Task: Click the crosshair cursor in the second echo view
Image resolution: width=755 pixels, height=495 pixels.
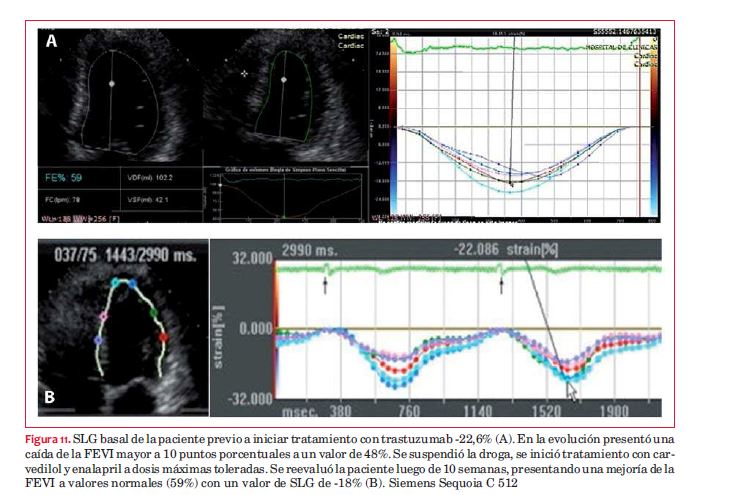Action: (243, 73)
